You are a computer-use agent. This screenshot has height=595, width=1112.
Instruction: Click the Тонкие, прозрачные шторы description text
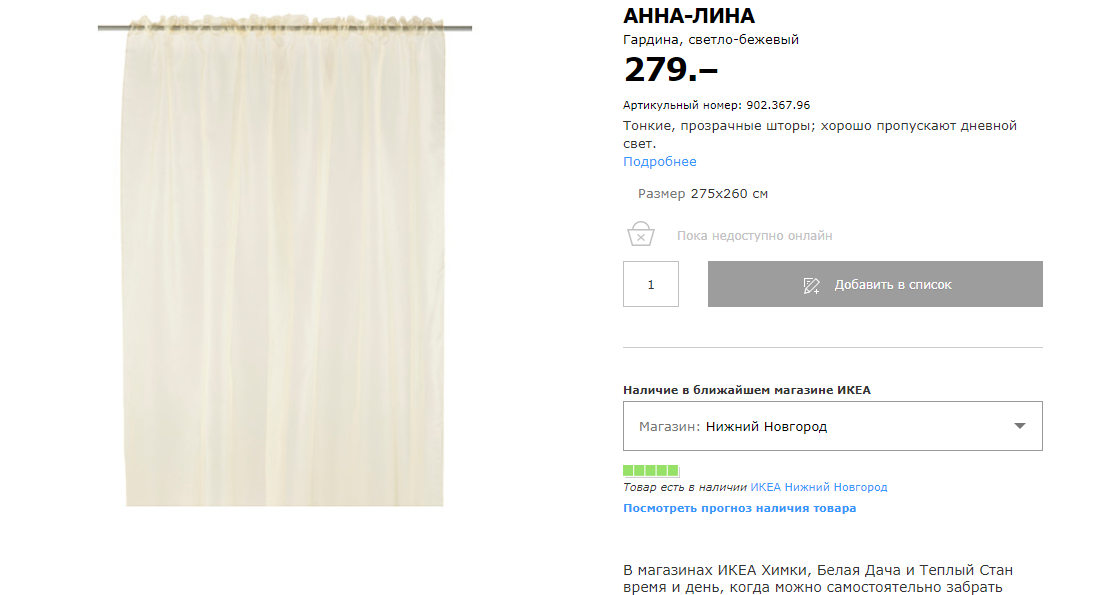[x=820, y=135]
